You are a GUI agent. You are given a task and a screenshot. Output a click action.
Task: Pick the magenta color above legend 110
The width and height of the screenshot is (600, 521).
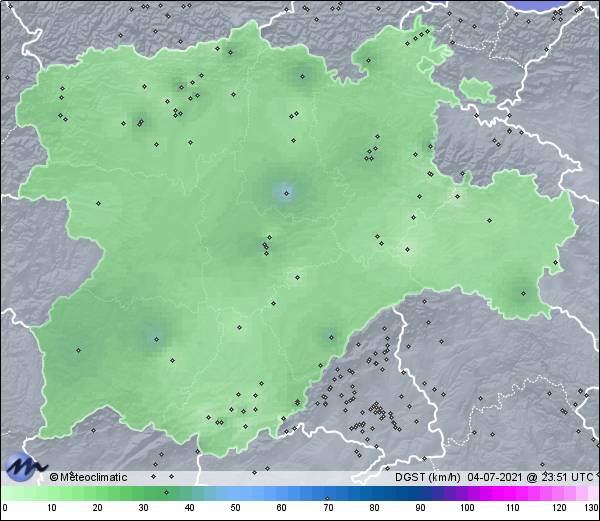click(x=513, y=494)
